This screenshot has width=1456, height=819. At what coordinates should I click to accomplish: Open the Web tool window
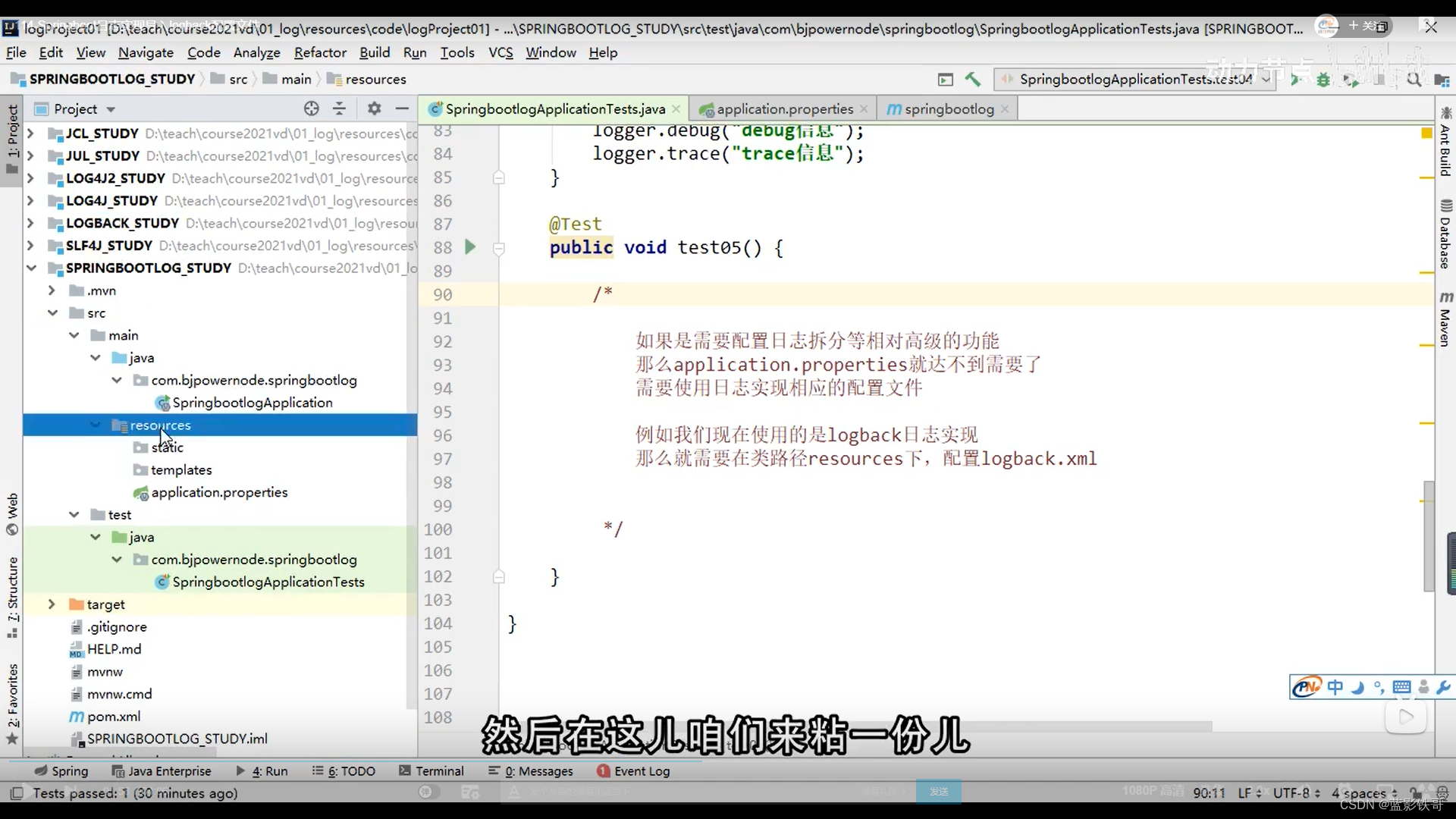[x=12, y=514]
